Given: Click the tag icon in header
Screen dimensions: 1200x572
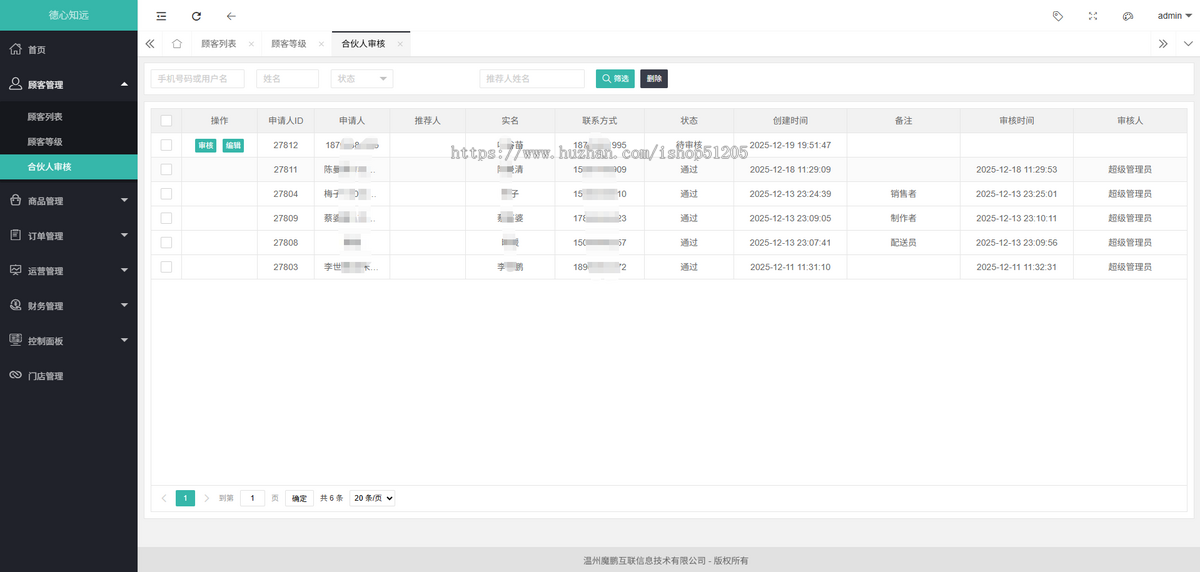Looking at the screenshot, I should 1058,16.
